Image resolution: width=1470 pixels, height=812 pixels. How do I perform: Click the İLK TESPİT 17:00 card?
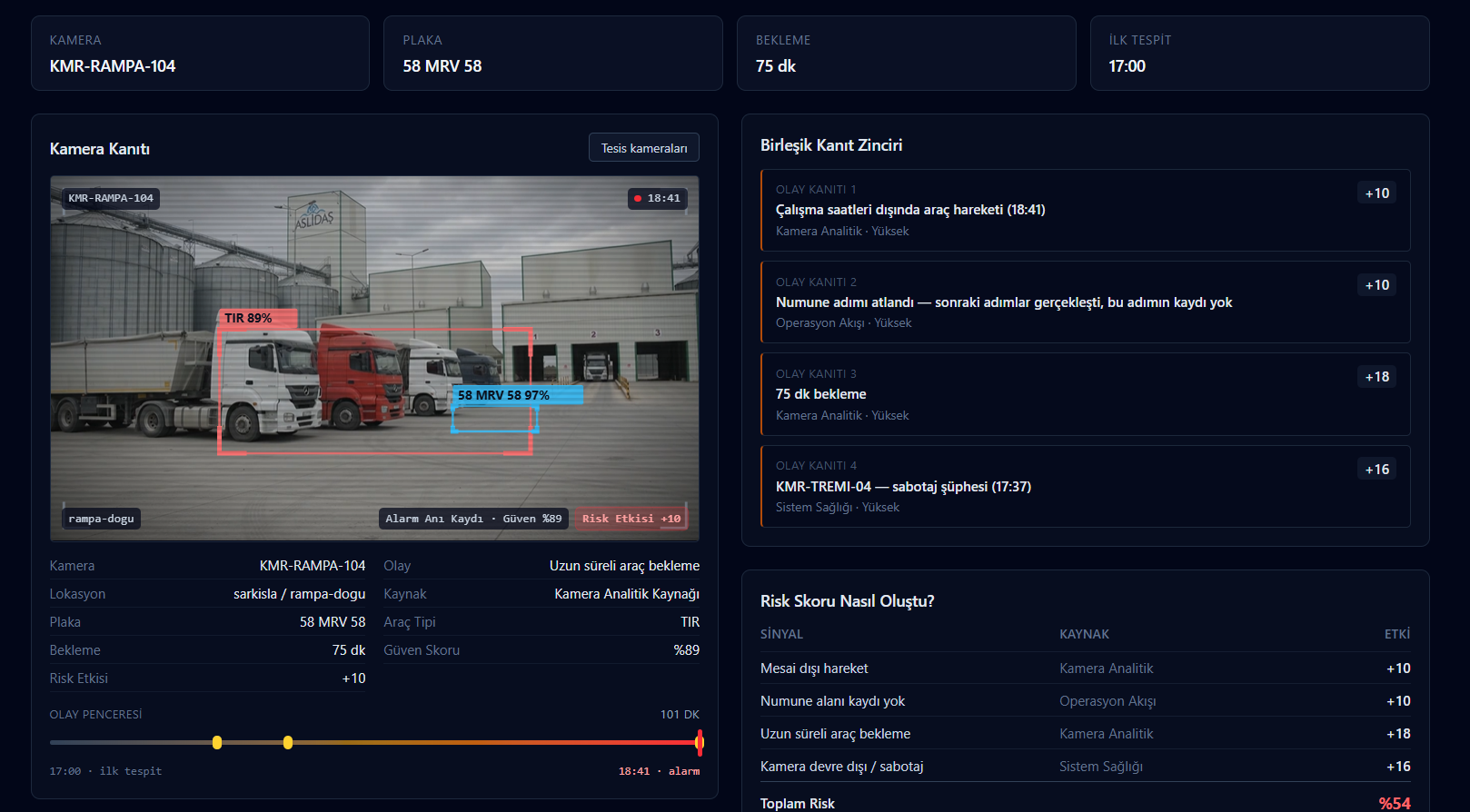pos(1259,54)
